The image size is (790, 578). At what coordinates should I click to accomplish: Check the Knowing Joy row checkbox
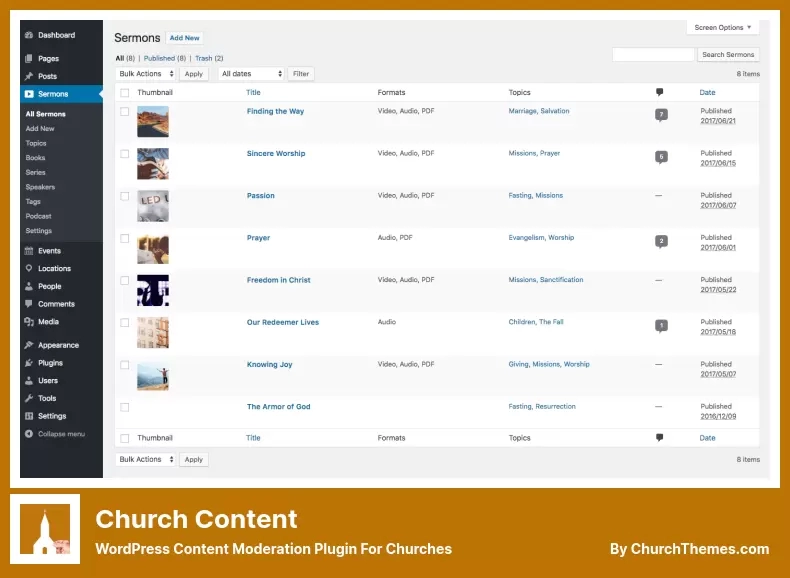[x=124, y=365]
